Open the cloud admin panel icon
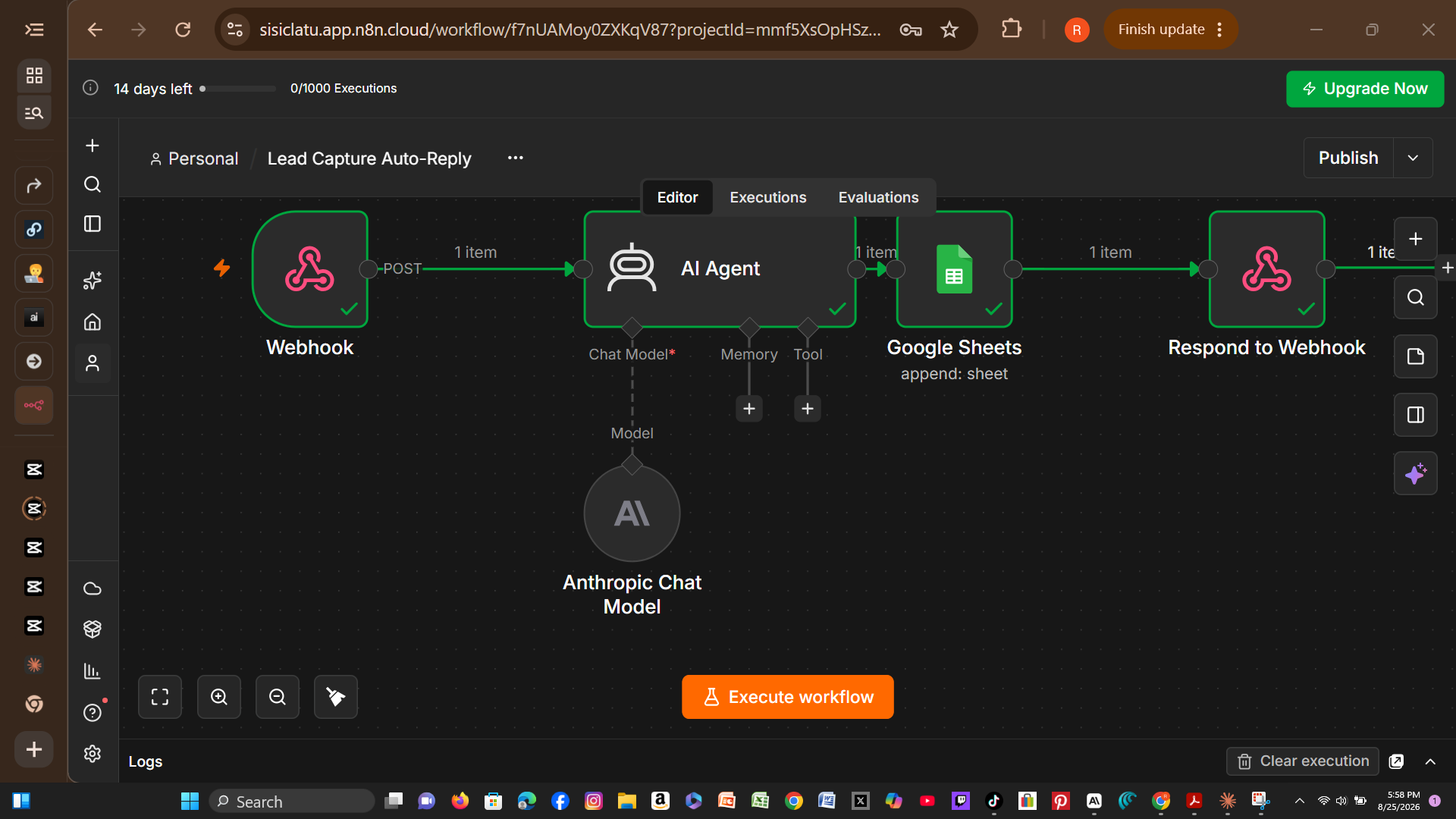The image size is (1456, 819). click(x=93, y=588)
